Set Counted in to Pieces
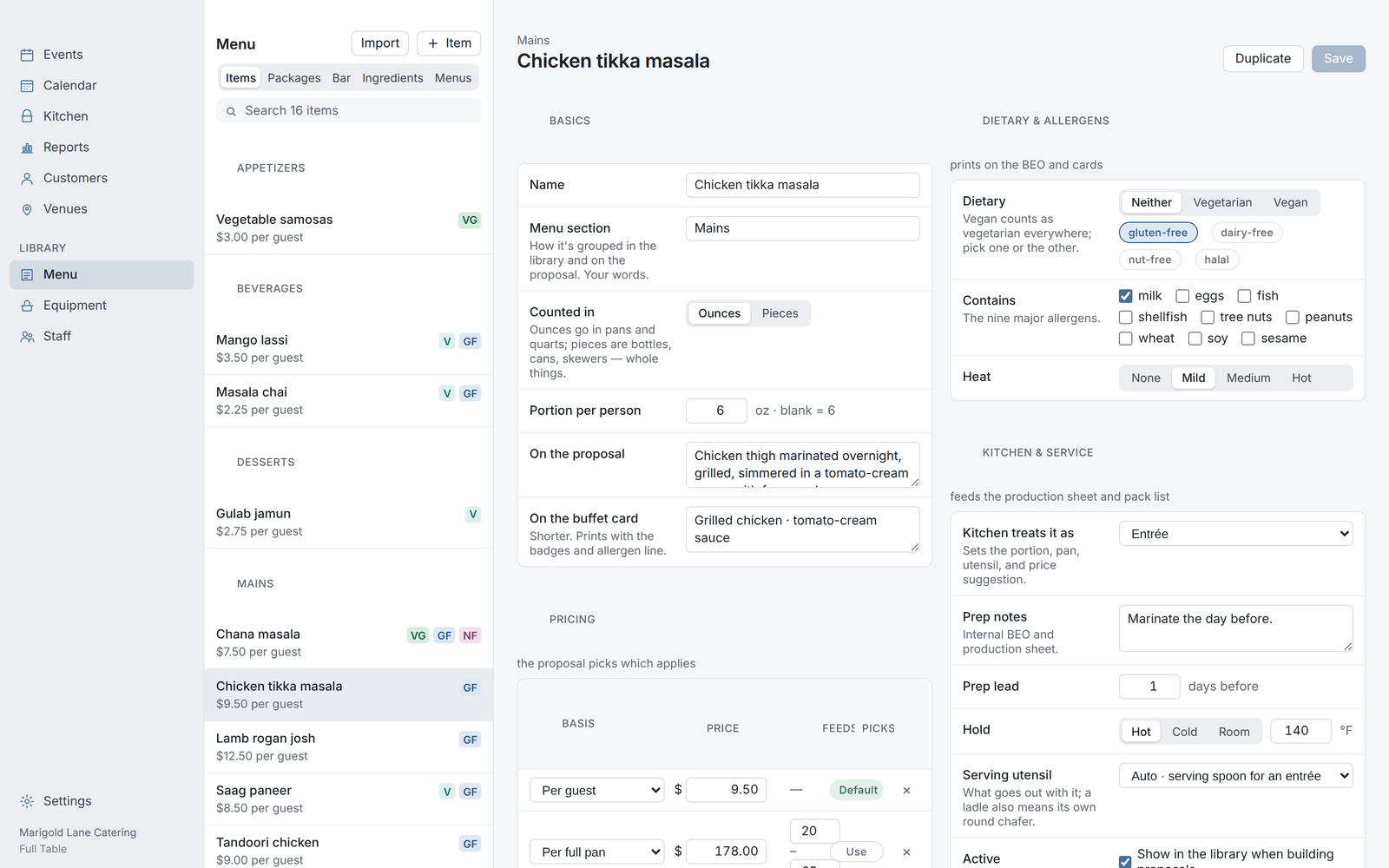Viewport: 1389px width, 868px height. [x=780, y=313]
